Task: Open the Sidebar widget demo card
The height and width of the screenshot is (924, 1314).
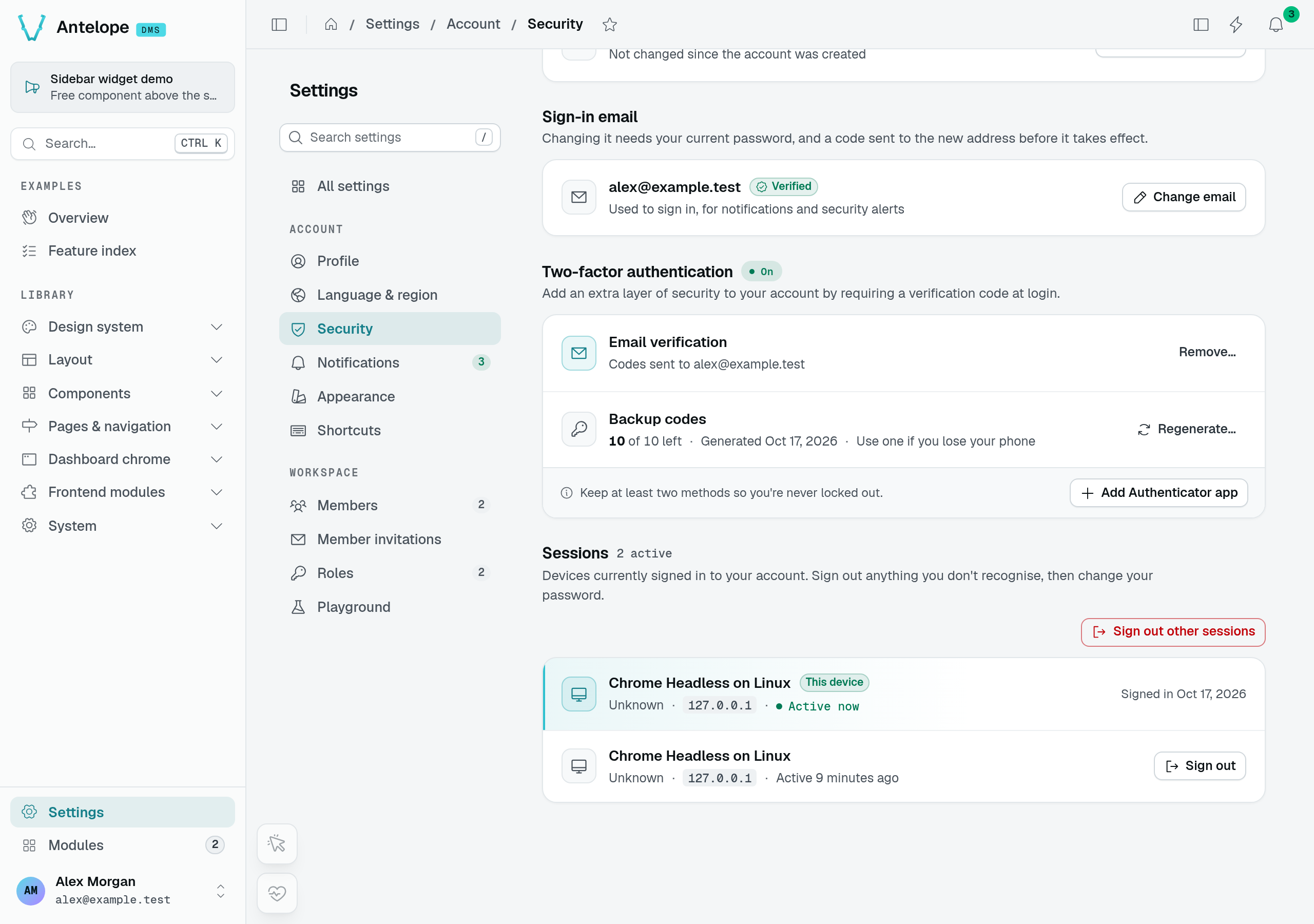Action: click(123, 87)
